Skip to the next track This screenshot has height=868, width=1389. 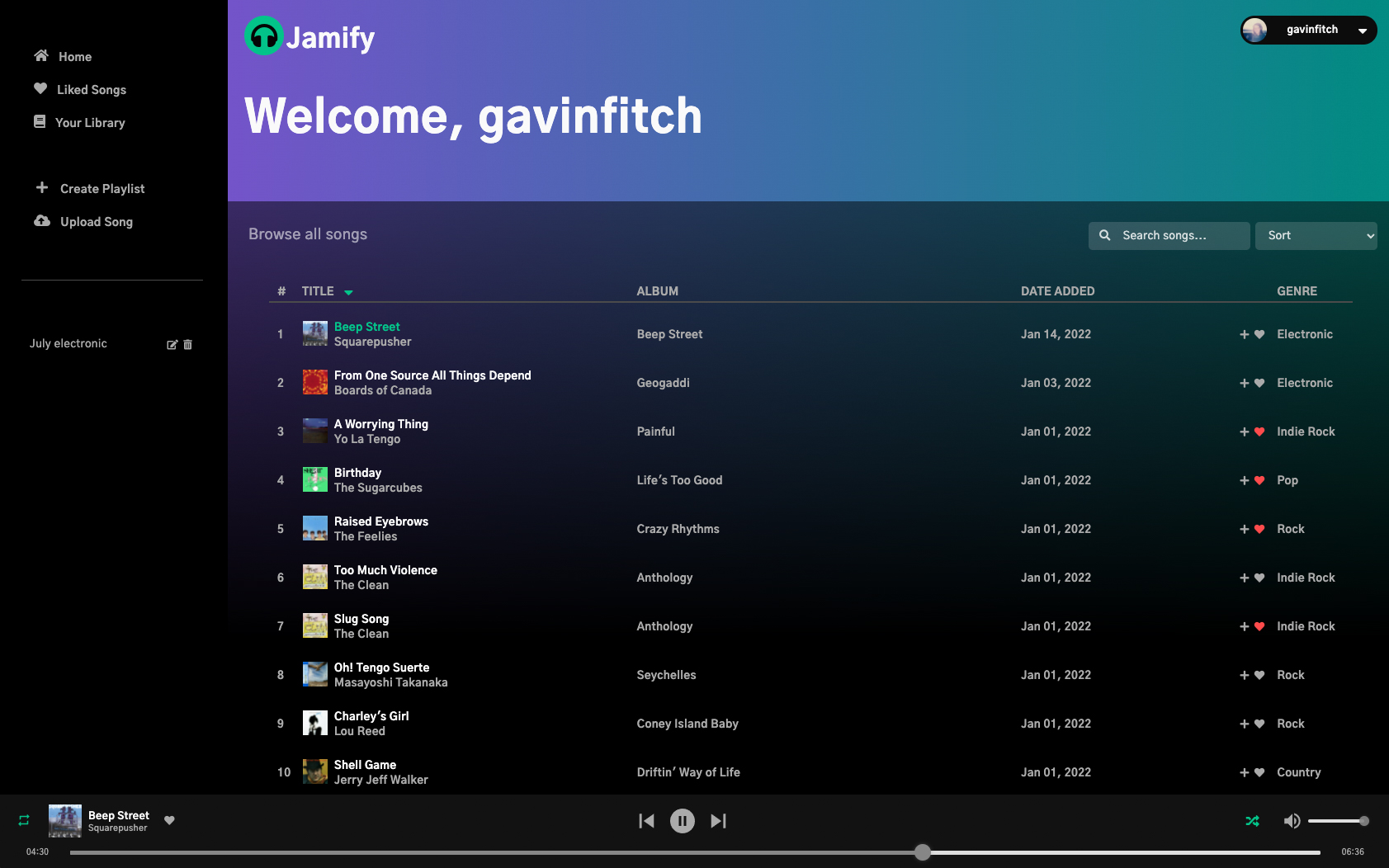coord(719,821)
